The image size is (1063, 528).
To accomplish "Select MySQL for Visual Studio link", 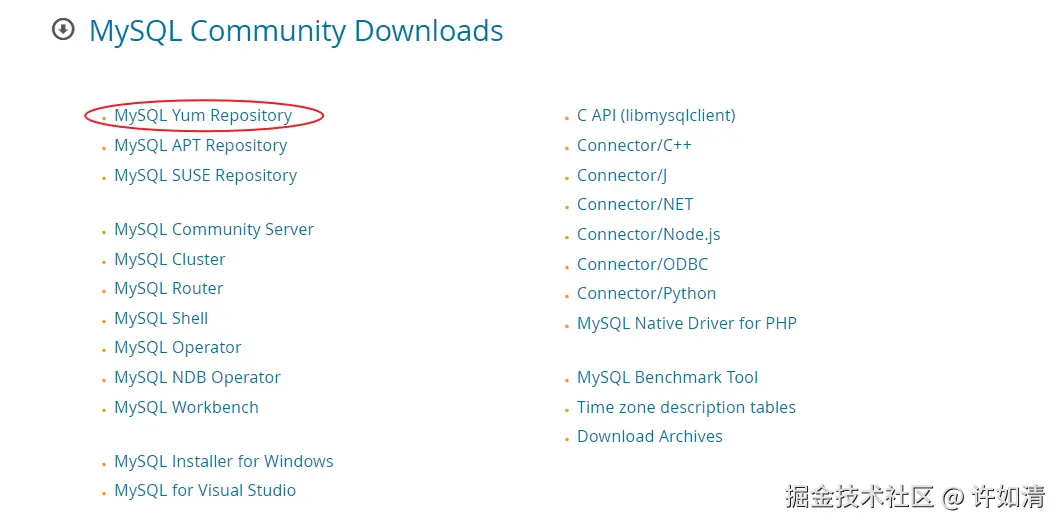I will (x=205, y=491).
